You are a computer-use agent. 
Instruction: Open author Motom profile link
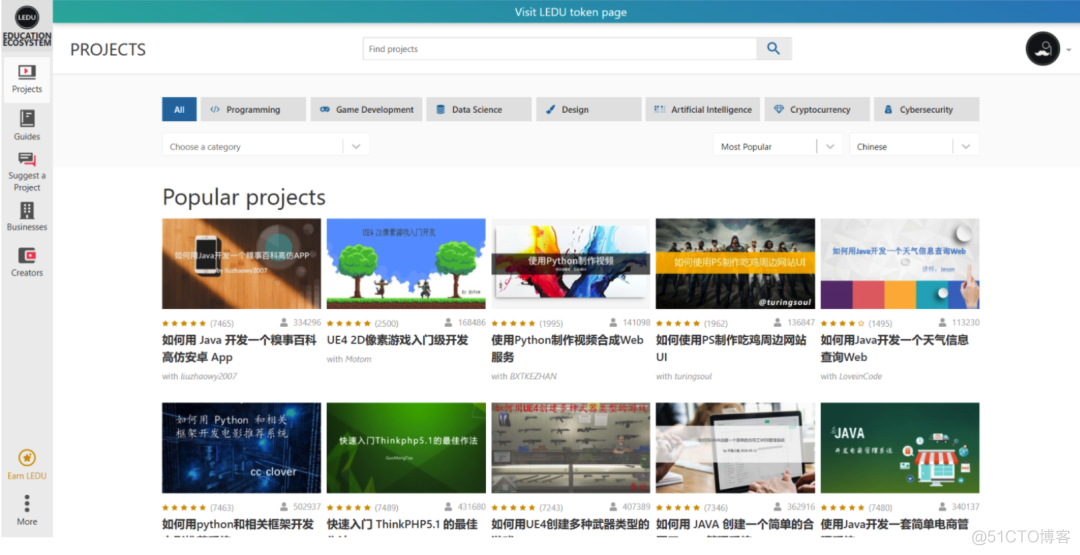[358, 359]
